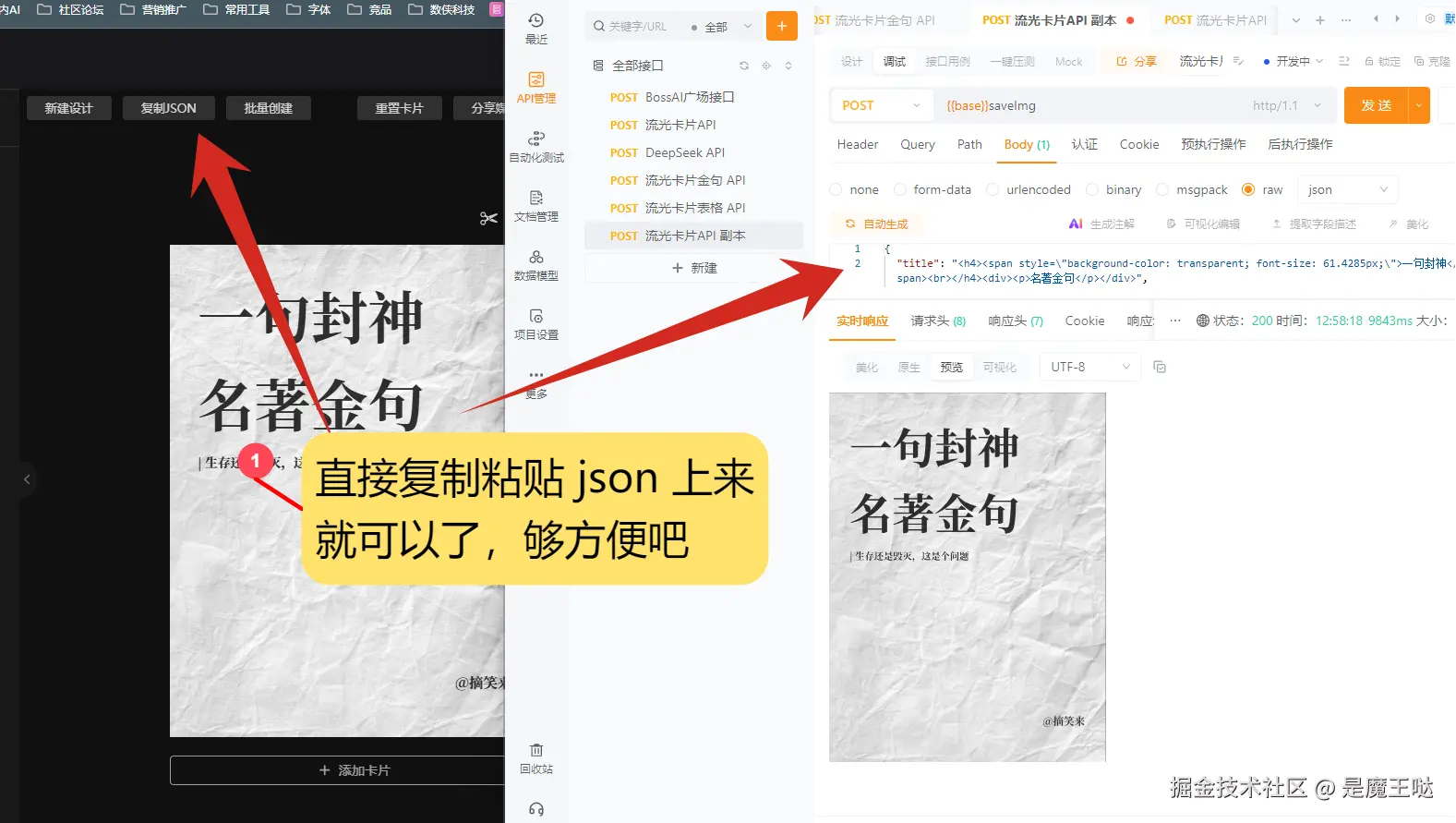The width and height of the screenshot is (1456, 823).
Task: Click the 锁定 lock icon
Action: tap(1382, 61)
